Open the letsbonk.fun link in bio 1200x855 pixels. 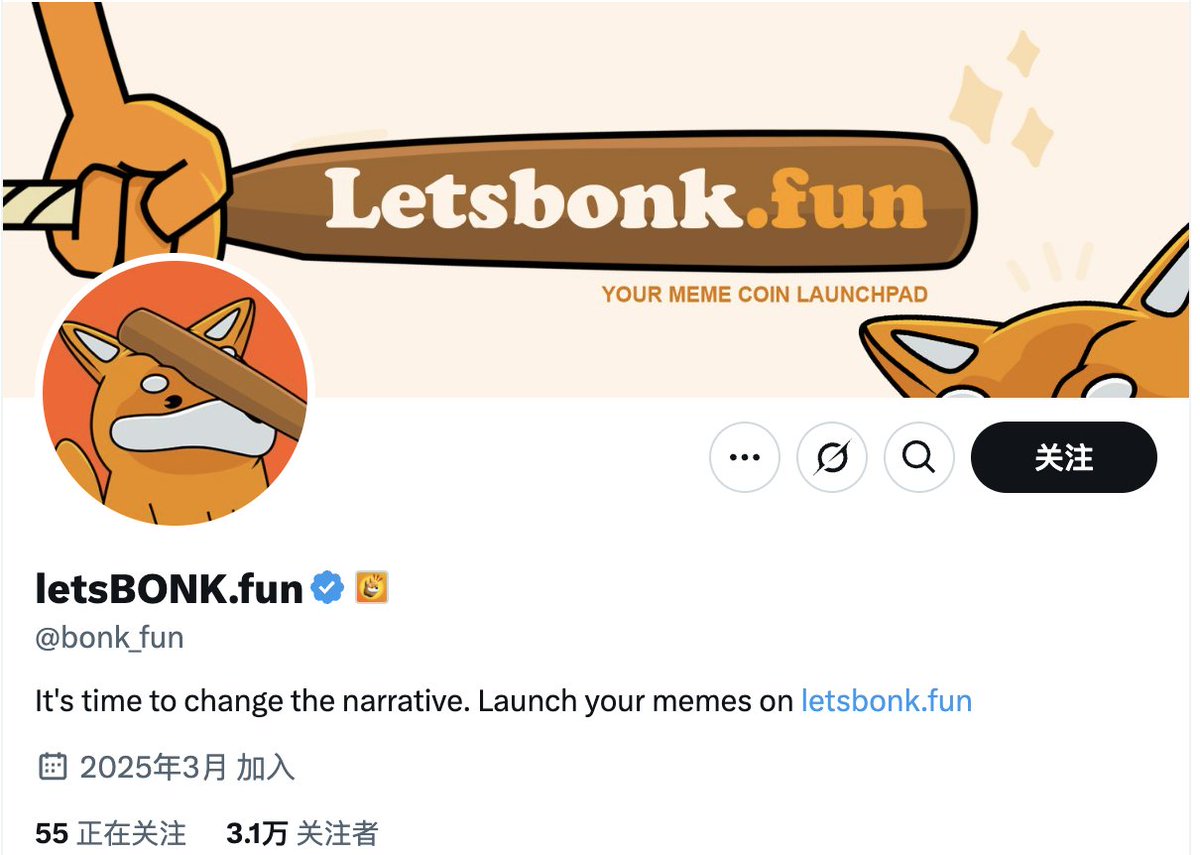pos(887,700)
